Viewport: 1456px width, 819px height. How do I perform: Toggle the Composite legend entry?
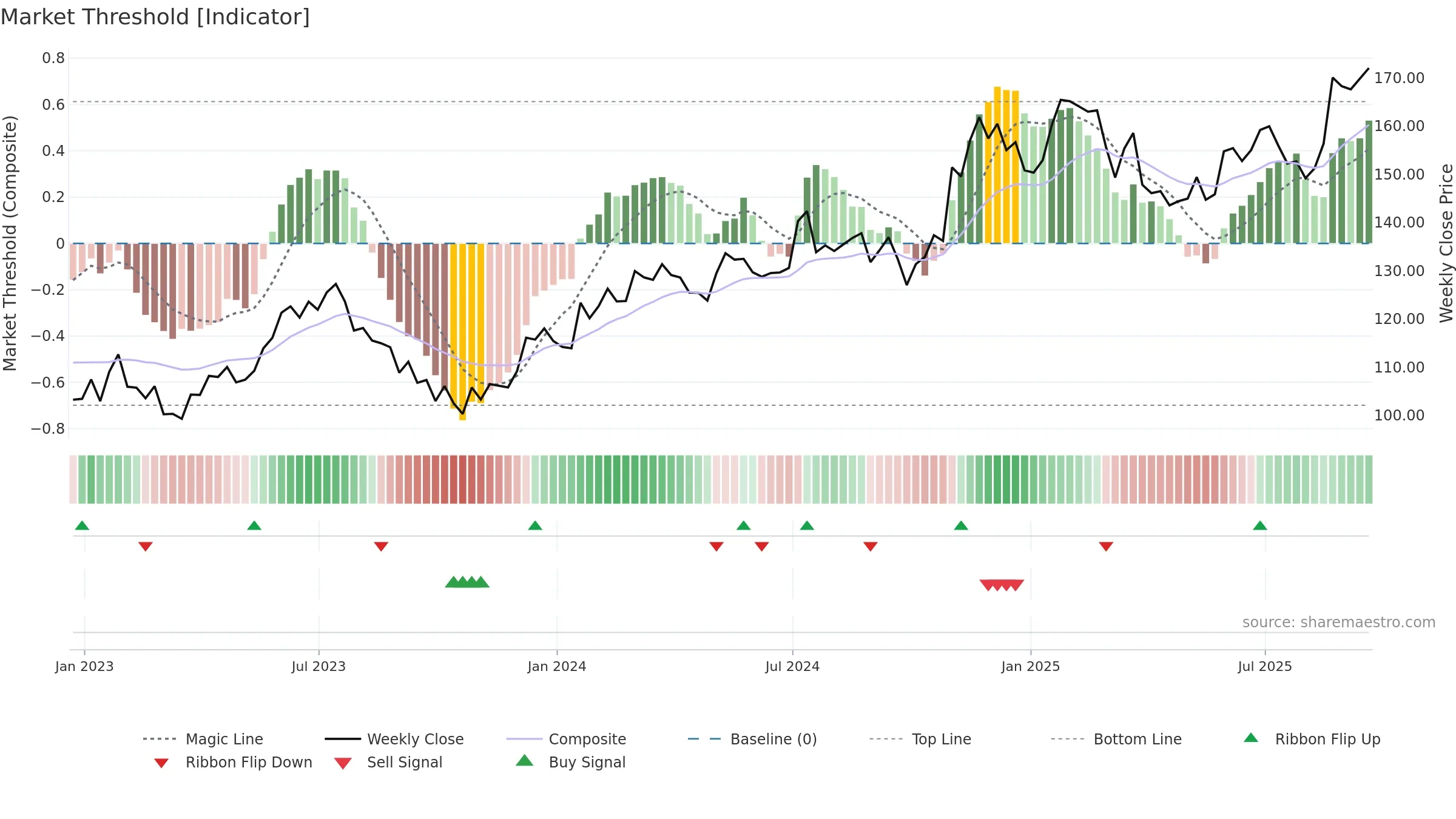tap(566, 739)
